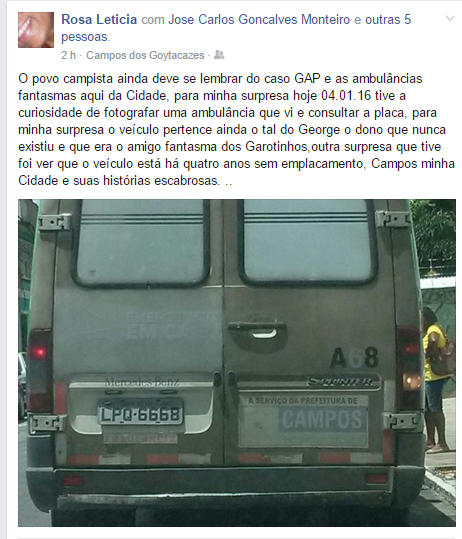Click the '2 h' post timestamp
Screen dimensions: 462x539
[x=68, y=55]
